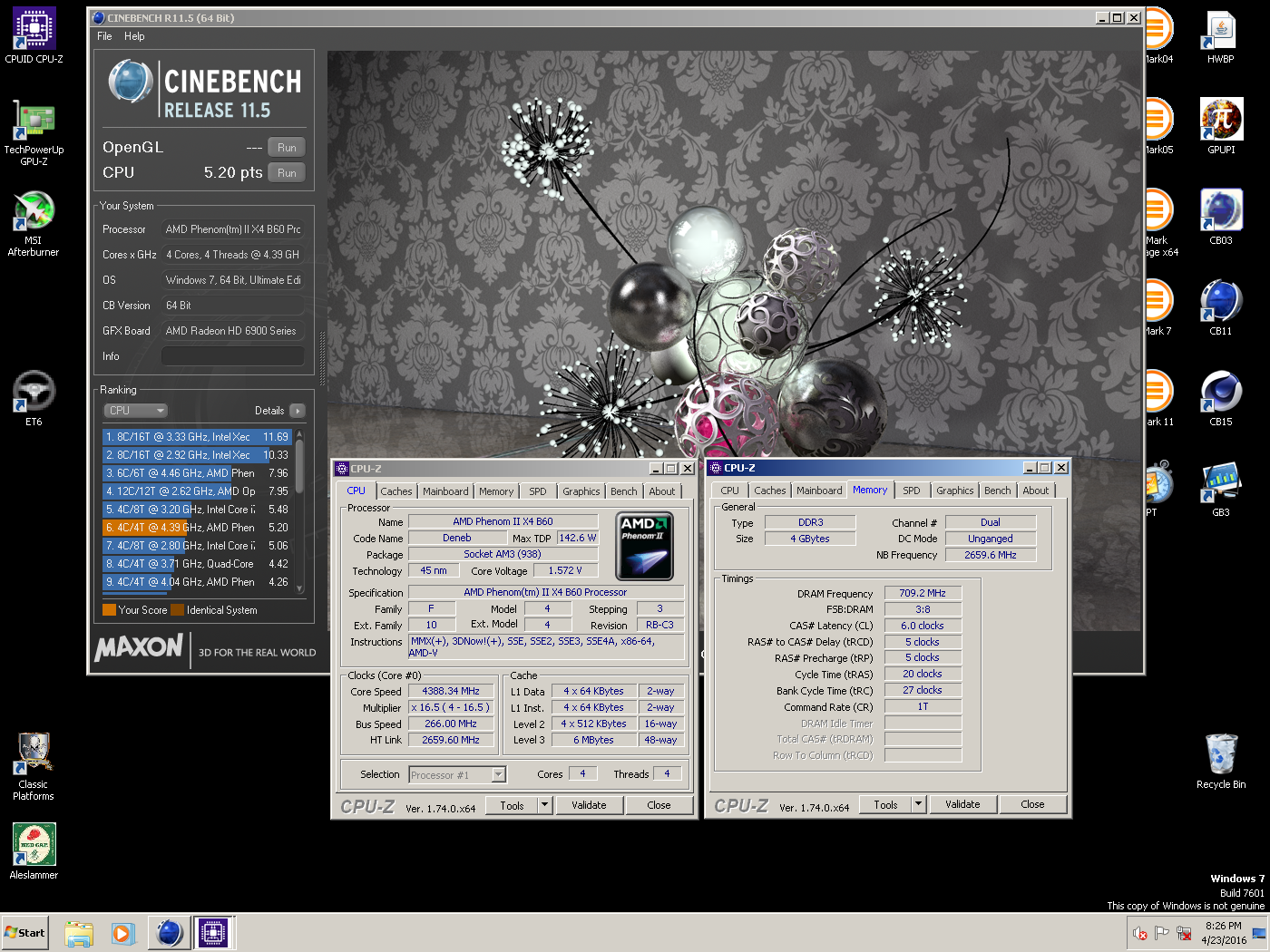Open the Recycle Bin

(1221, 762)
